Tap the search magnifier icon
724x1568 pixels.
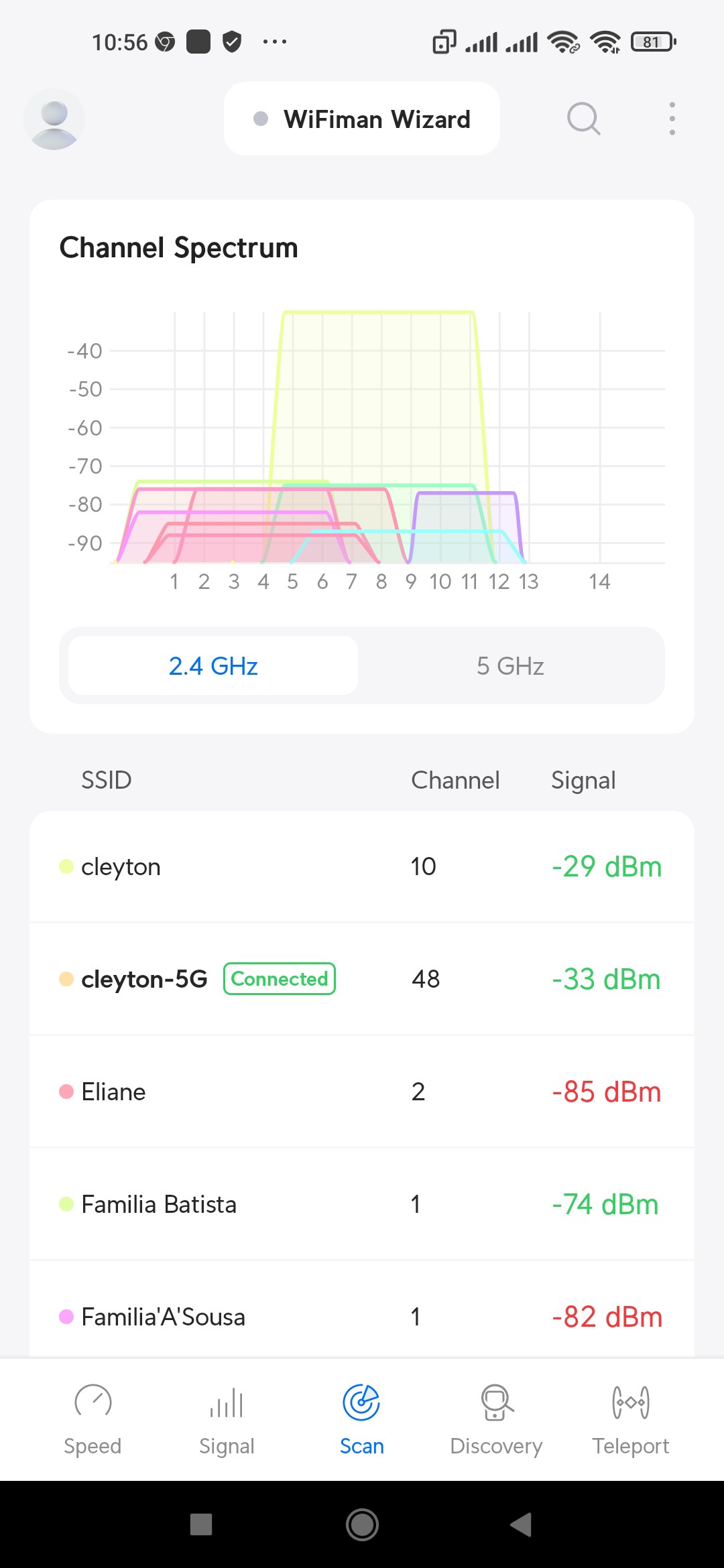583,119
